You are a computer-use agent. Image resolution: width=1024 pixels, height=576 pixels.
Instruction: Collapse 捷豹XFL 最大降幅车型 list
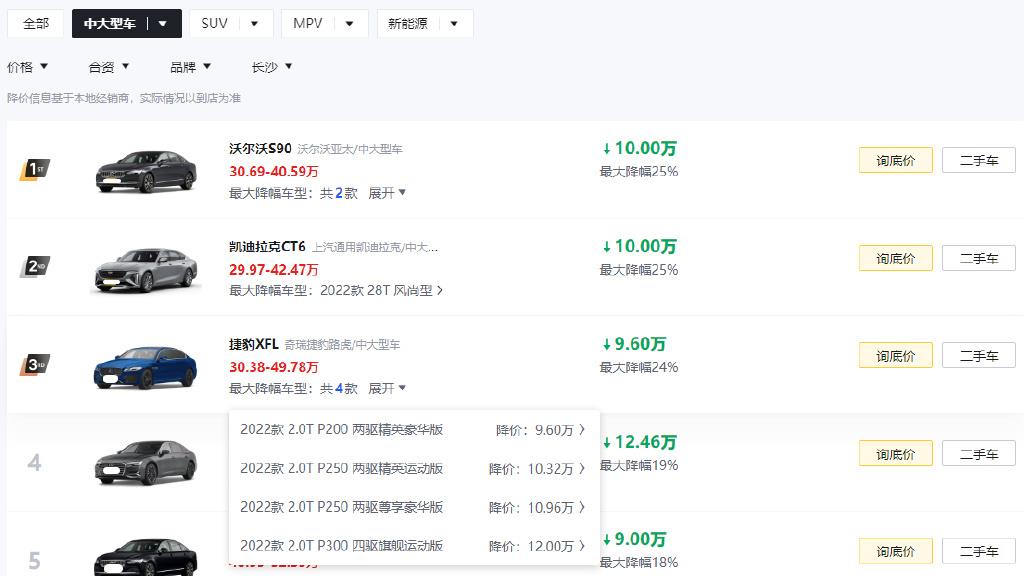(x=387, y=389)
